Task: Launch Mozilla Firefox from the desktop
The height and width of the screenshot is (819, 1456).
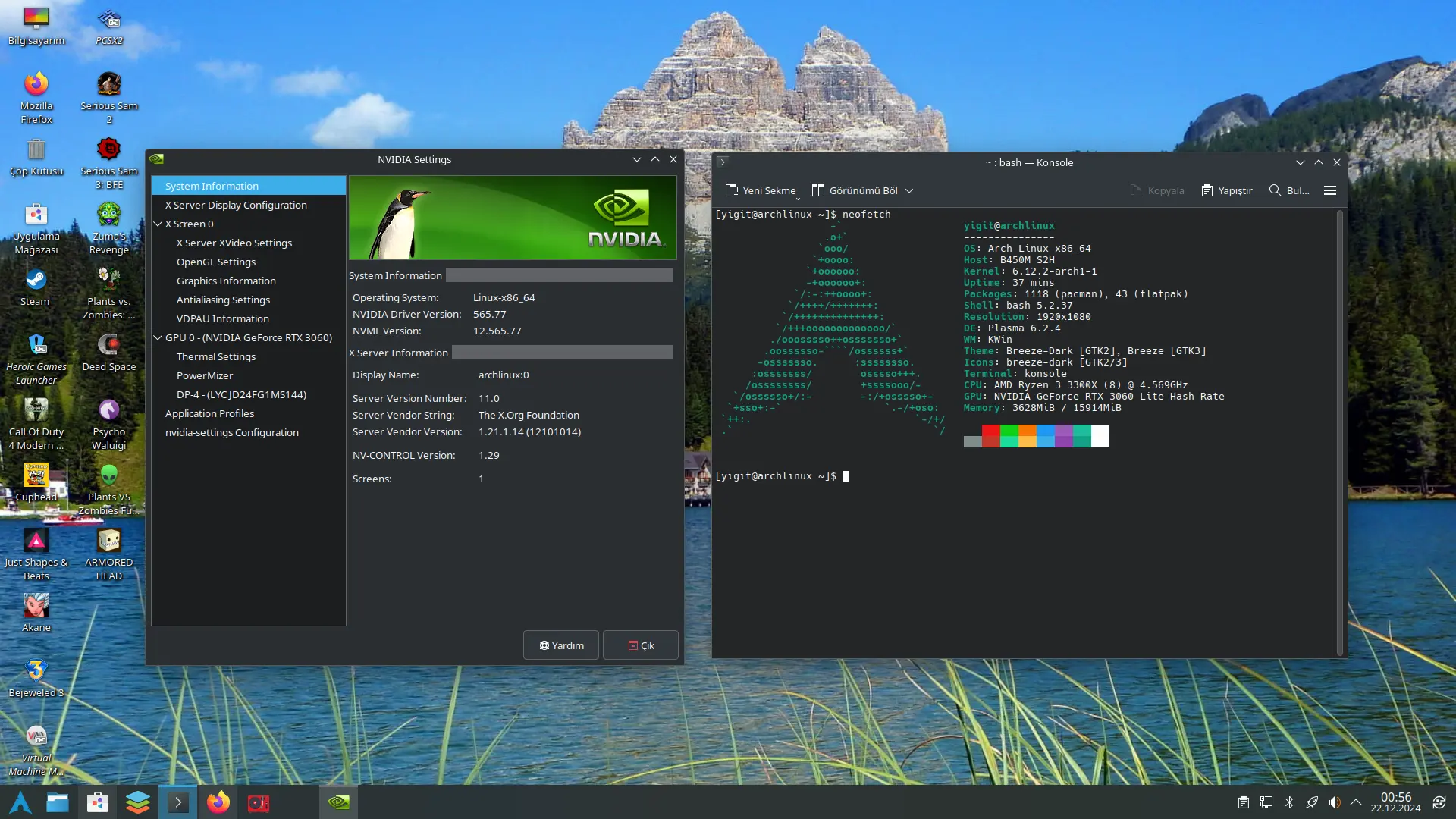Action: point(36,98)
